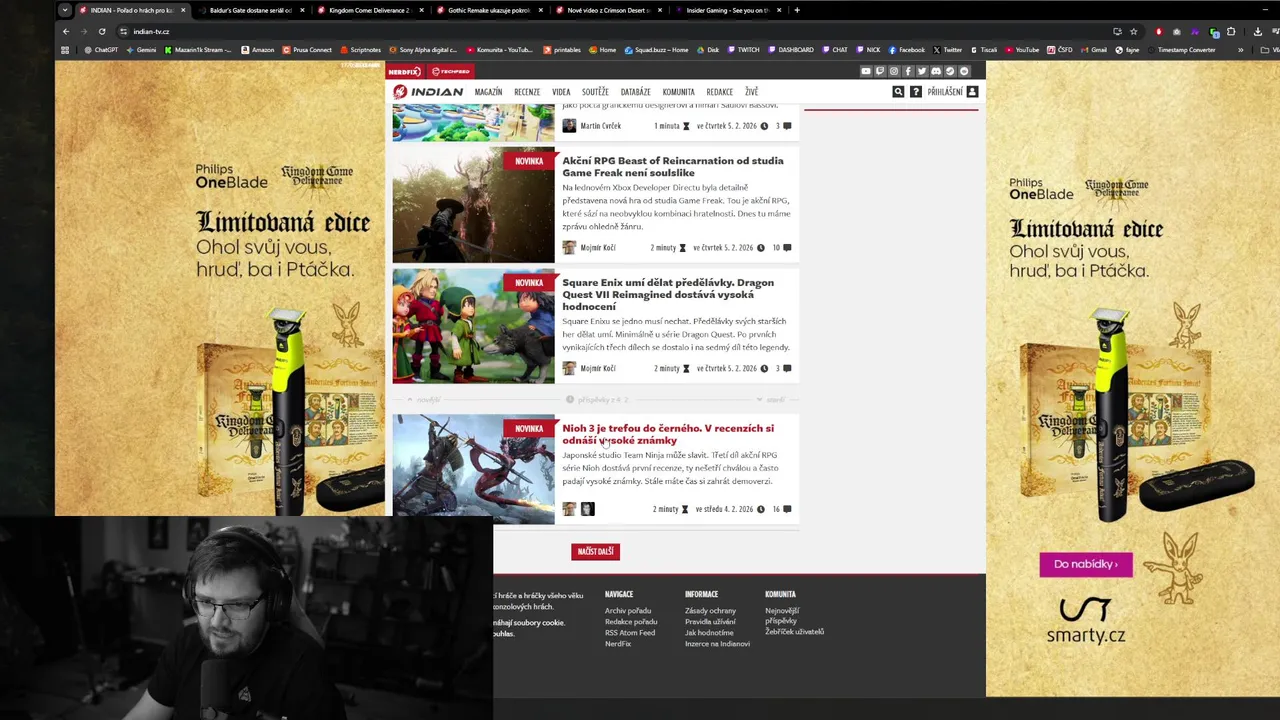Click Mojmír Kočí avatar on the Beast of Reincarnation article
Screen dimensions: 1280x720
[569, 248]
